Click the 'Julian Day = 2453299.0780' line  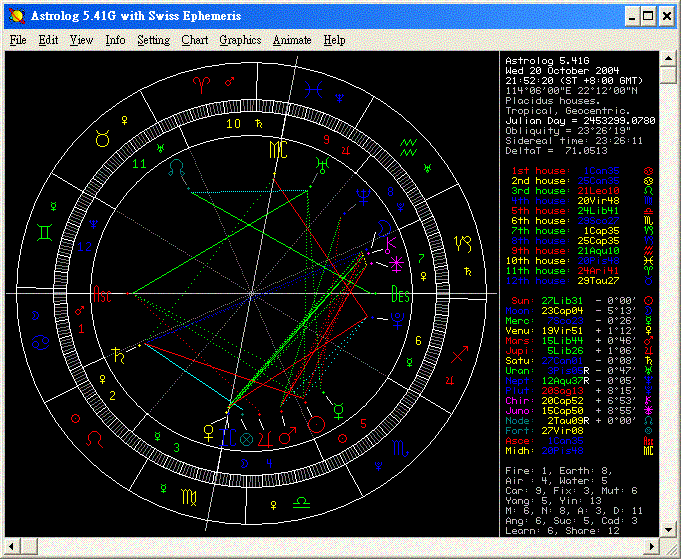[x=580, y=121]
